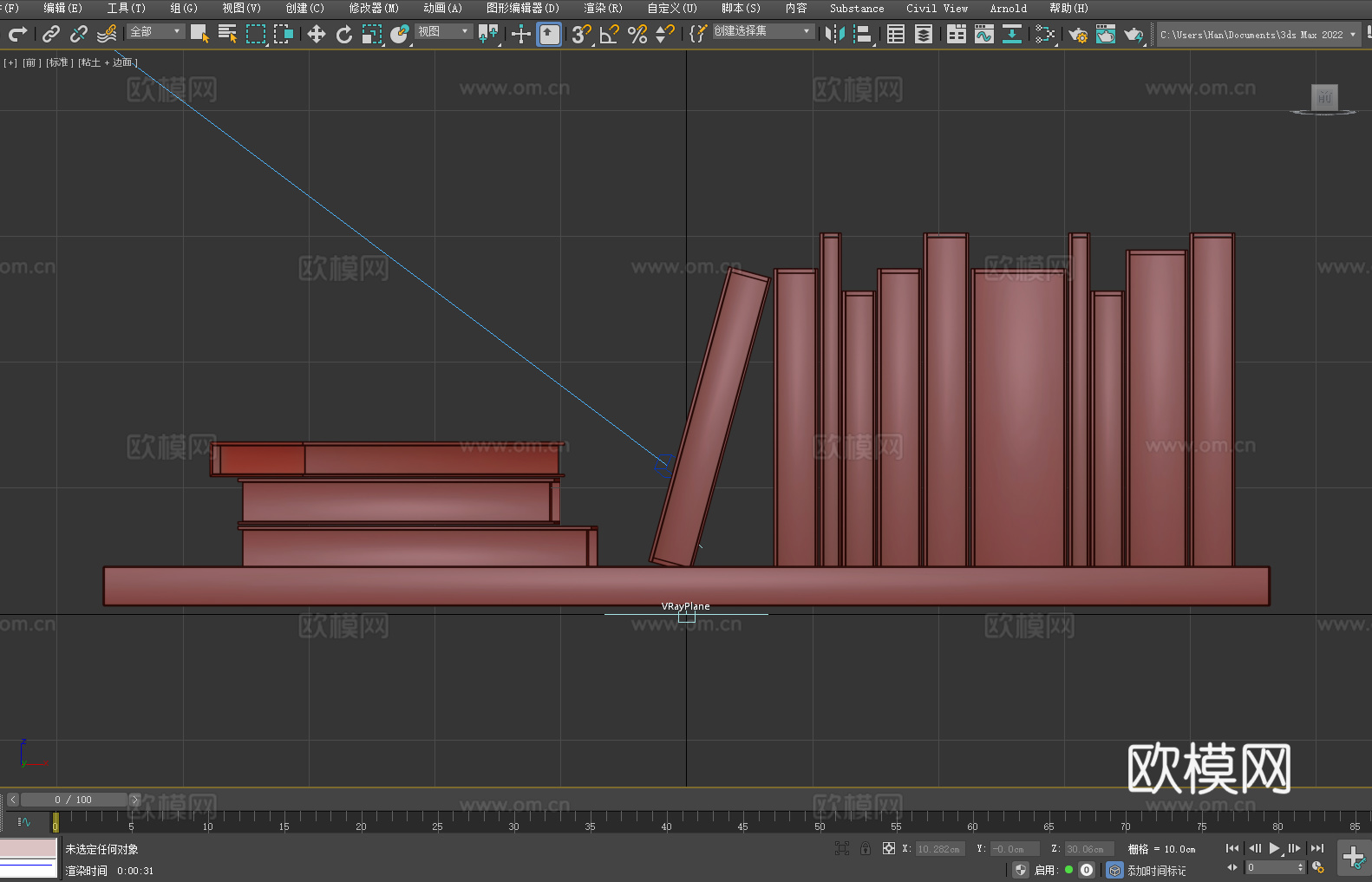Toggle Selection Lock padlock icon
The height and width of the screenshot is (882, 1372).
point(866,848)
